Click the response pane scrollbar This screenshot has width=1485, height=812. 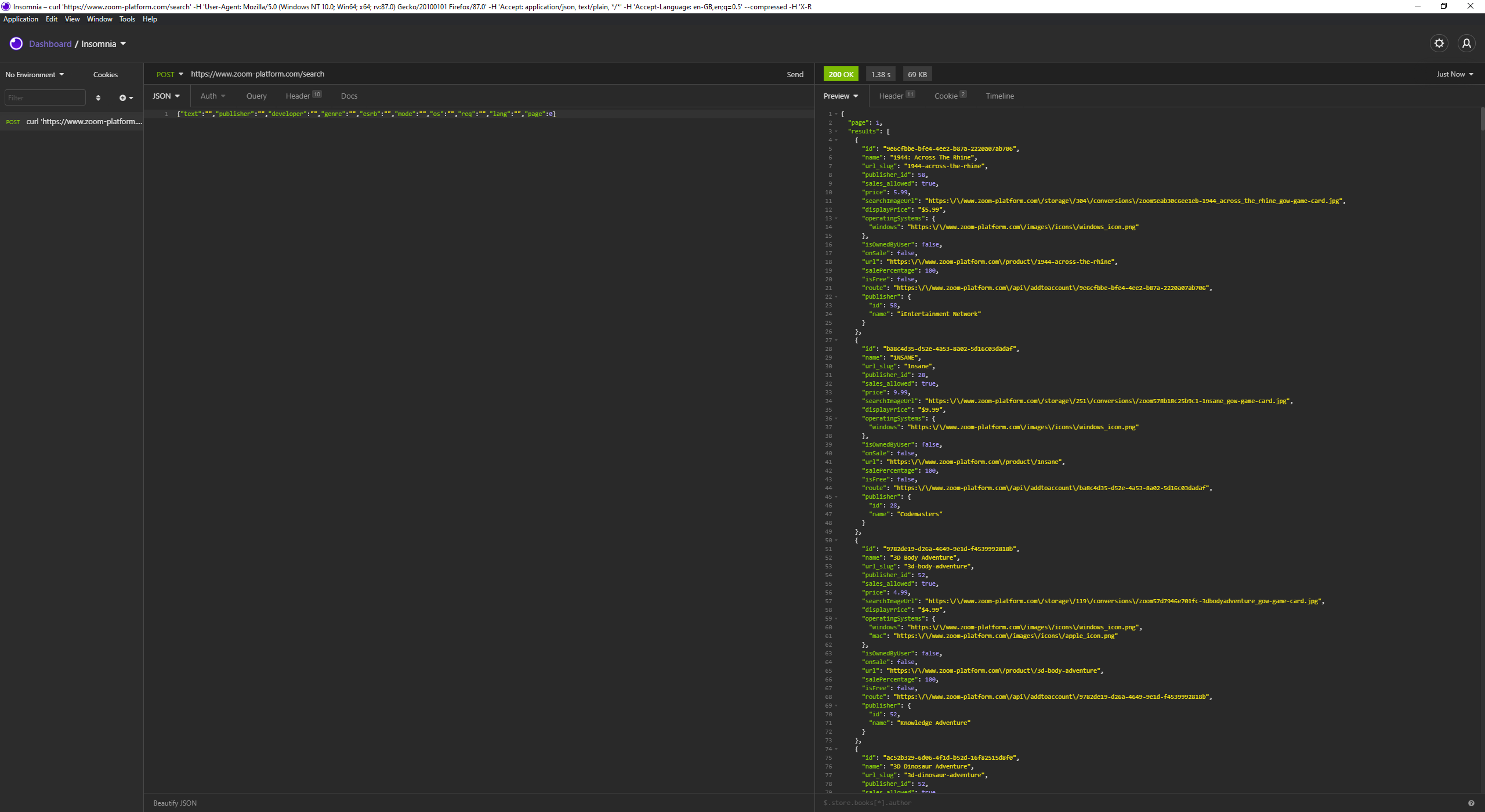click(1482, 119)
